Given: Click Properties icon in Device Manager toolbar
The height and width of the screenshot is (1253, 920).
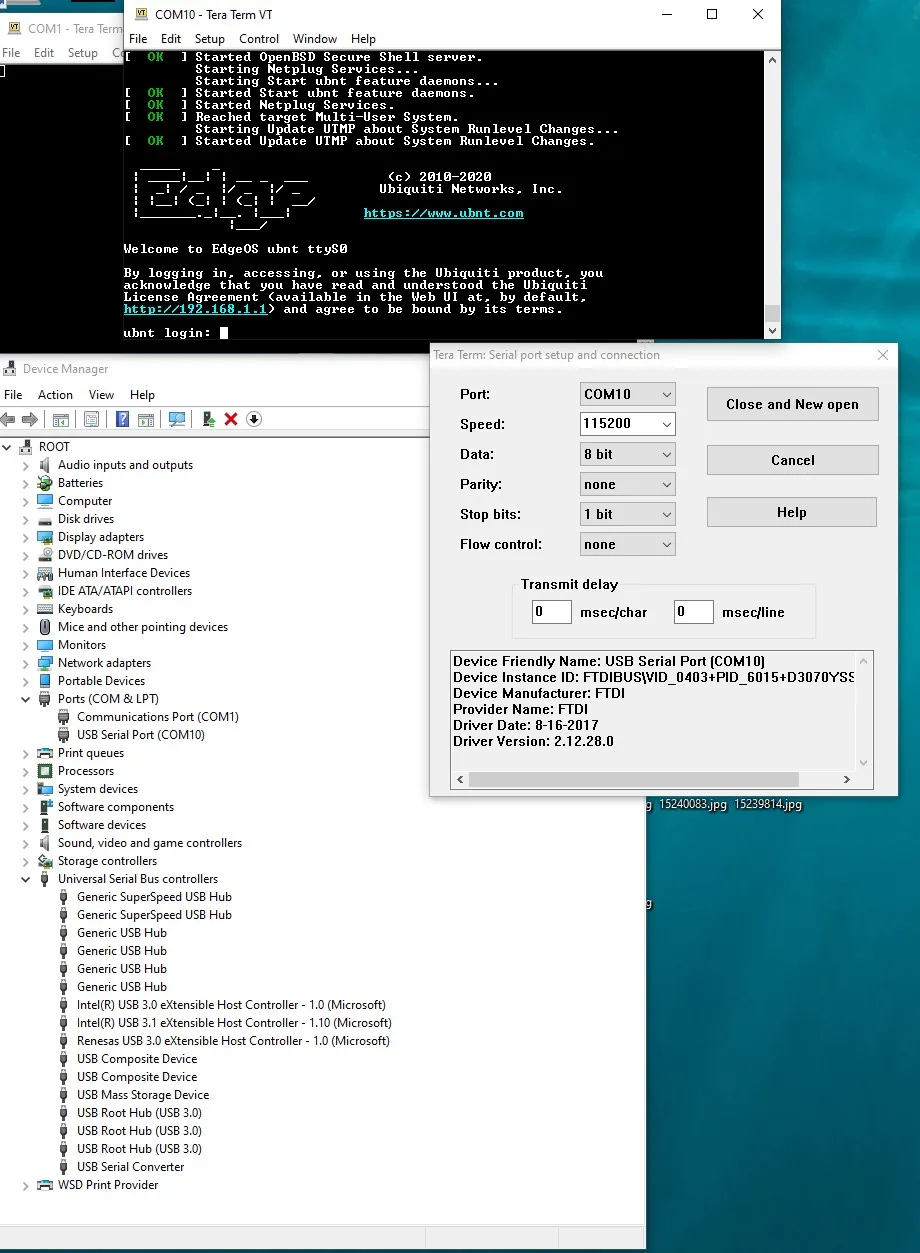Looking at the screenshot, I should point(92,420).
